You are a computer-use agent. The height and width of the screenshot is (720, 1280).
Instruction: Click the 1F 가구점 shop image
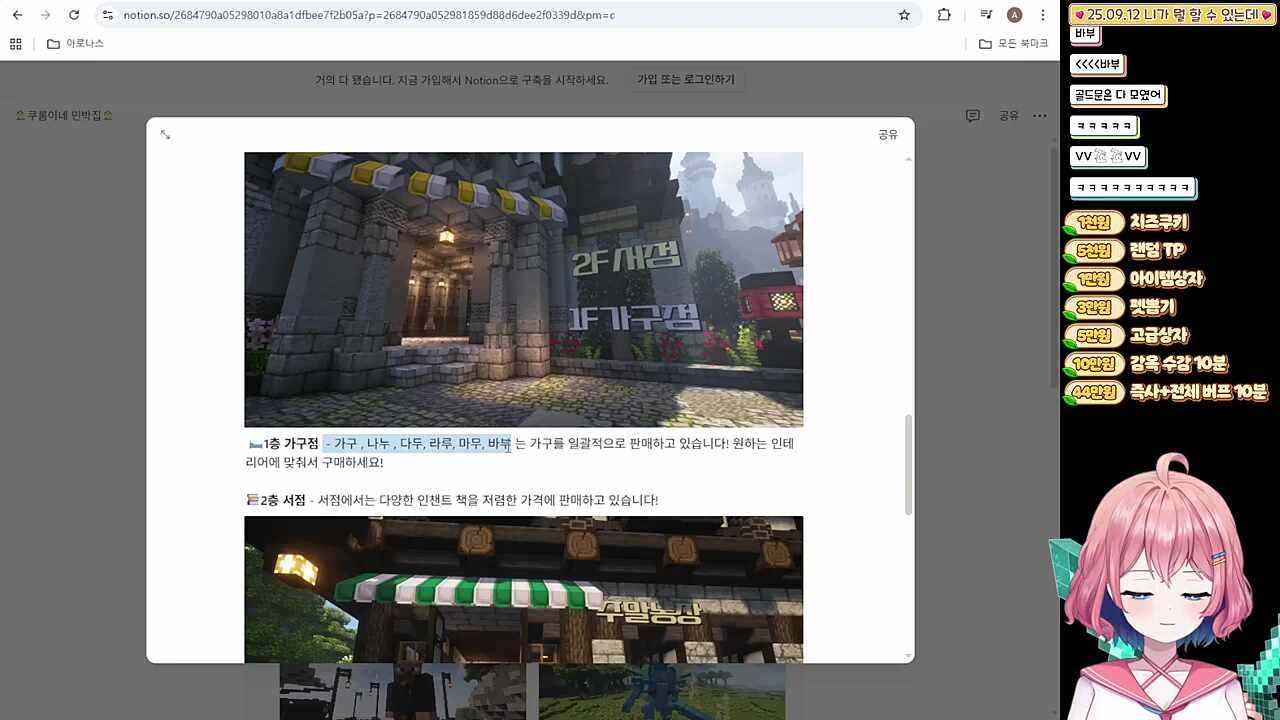(523, 289)
